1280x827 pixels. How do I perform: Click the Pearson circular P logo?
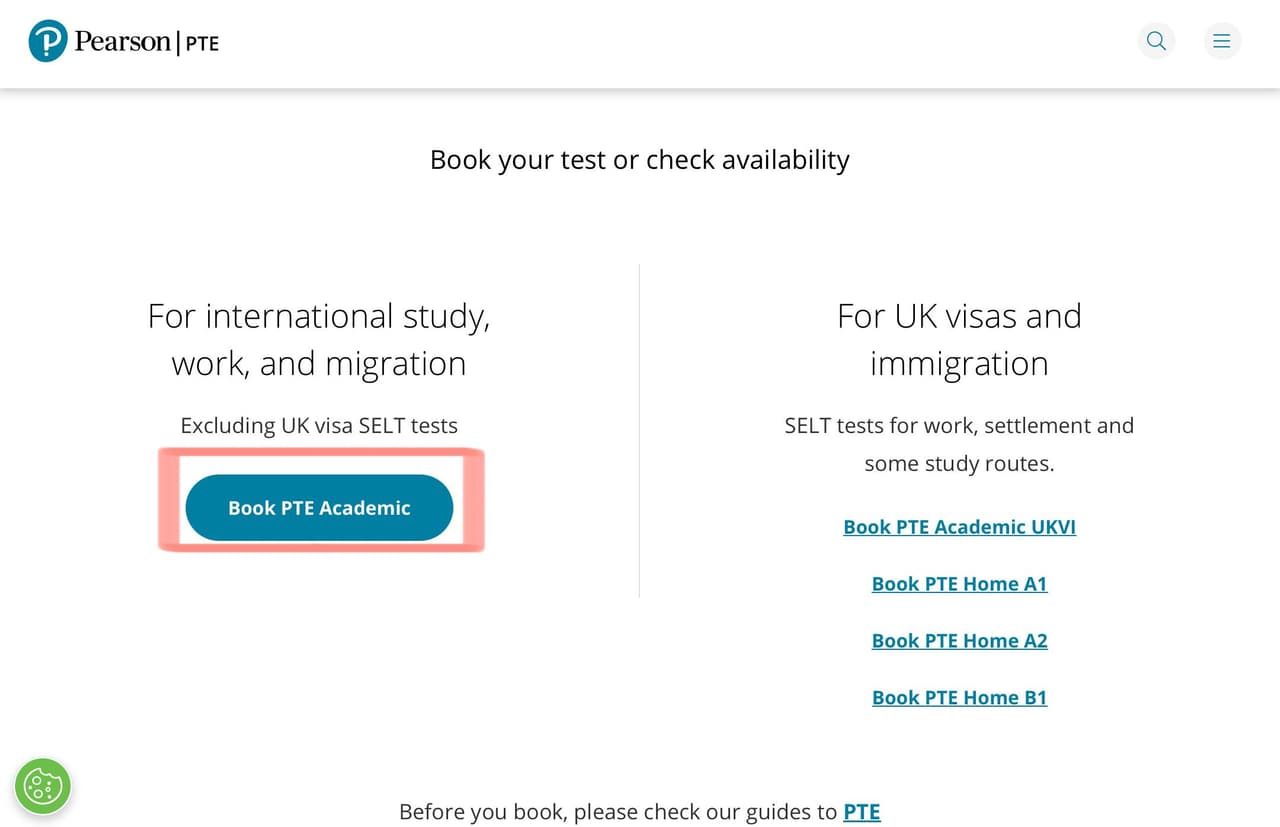click(x=48, y=41)
